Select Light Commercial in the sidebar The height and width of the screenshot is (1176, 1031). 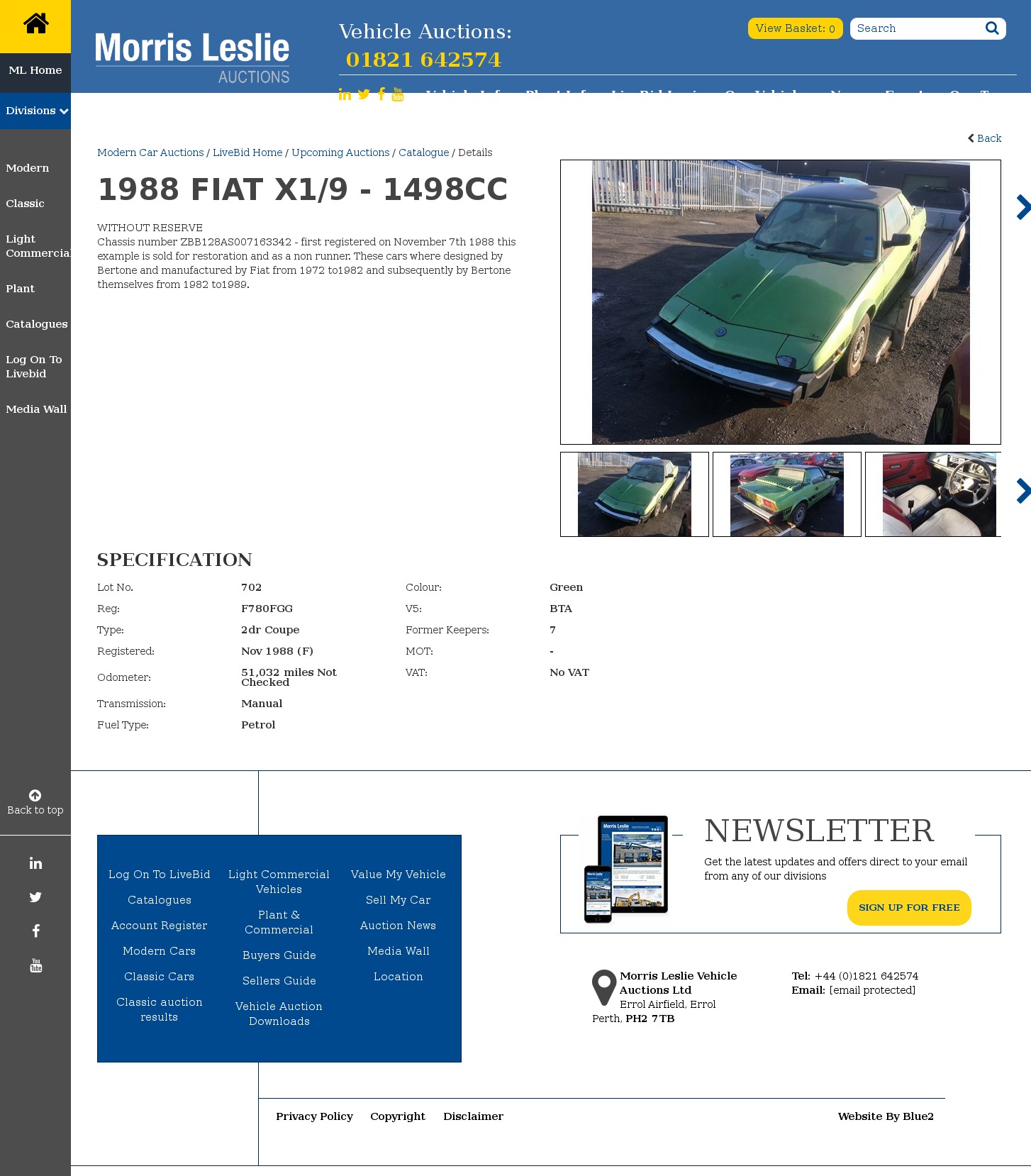click(38, 246)
